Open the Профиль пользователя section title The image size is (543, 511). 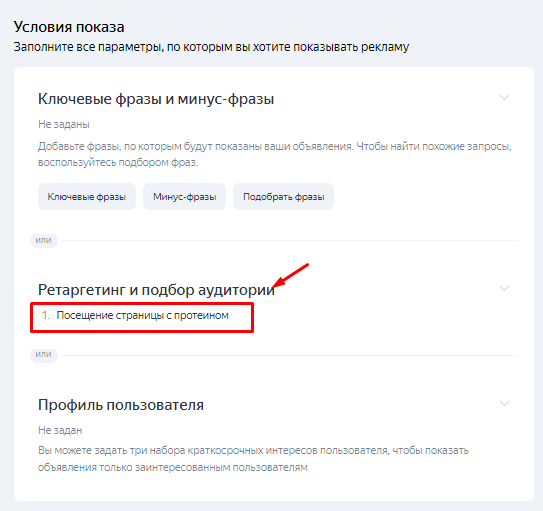[121, 405]
